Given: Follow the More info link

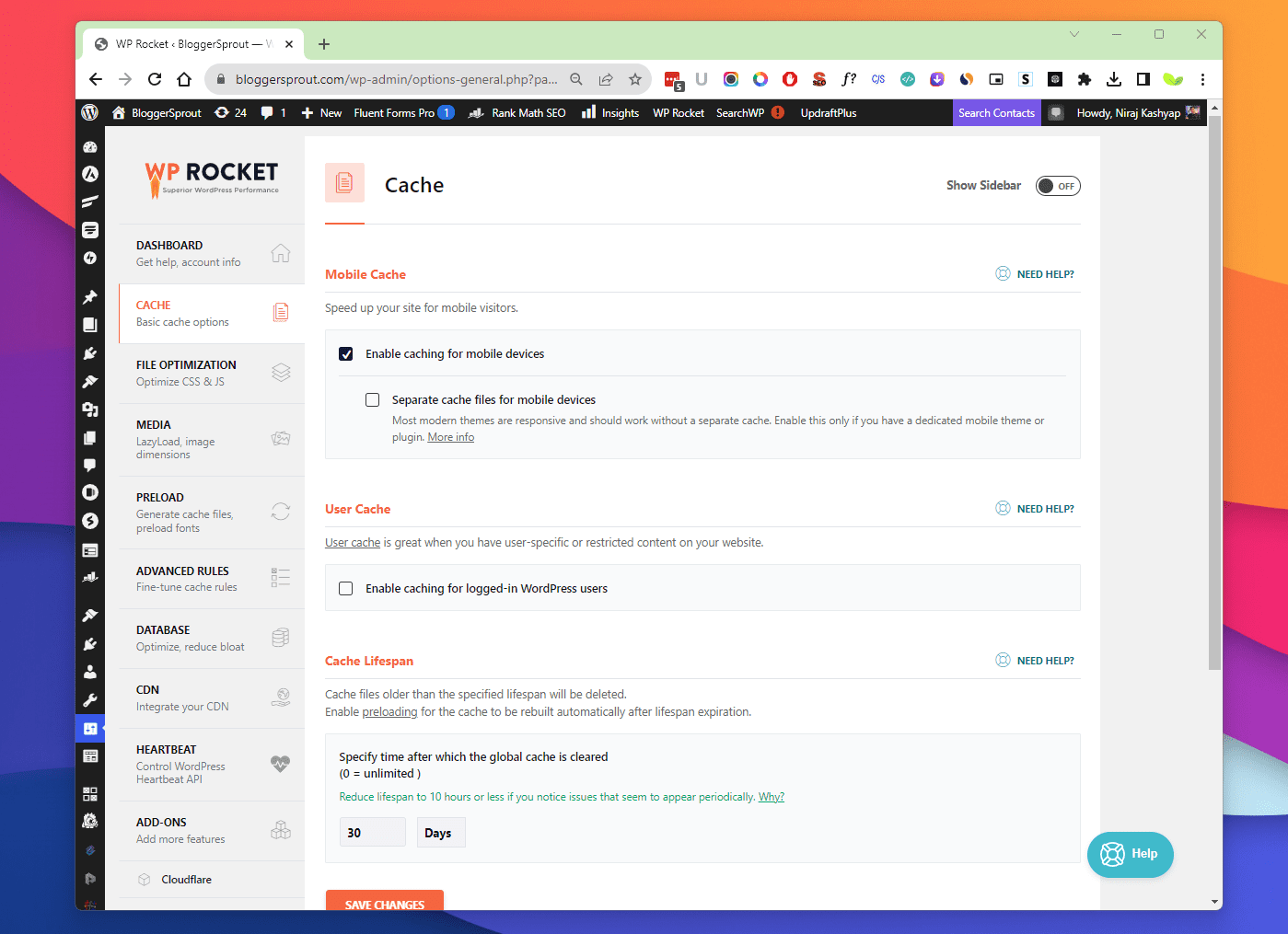Looking at the screenshot, I should pos(451,437).
